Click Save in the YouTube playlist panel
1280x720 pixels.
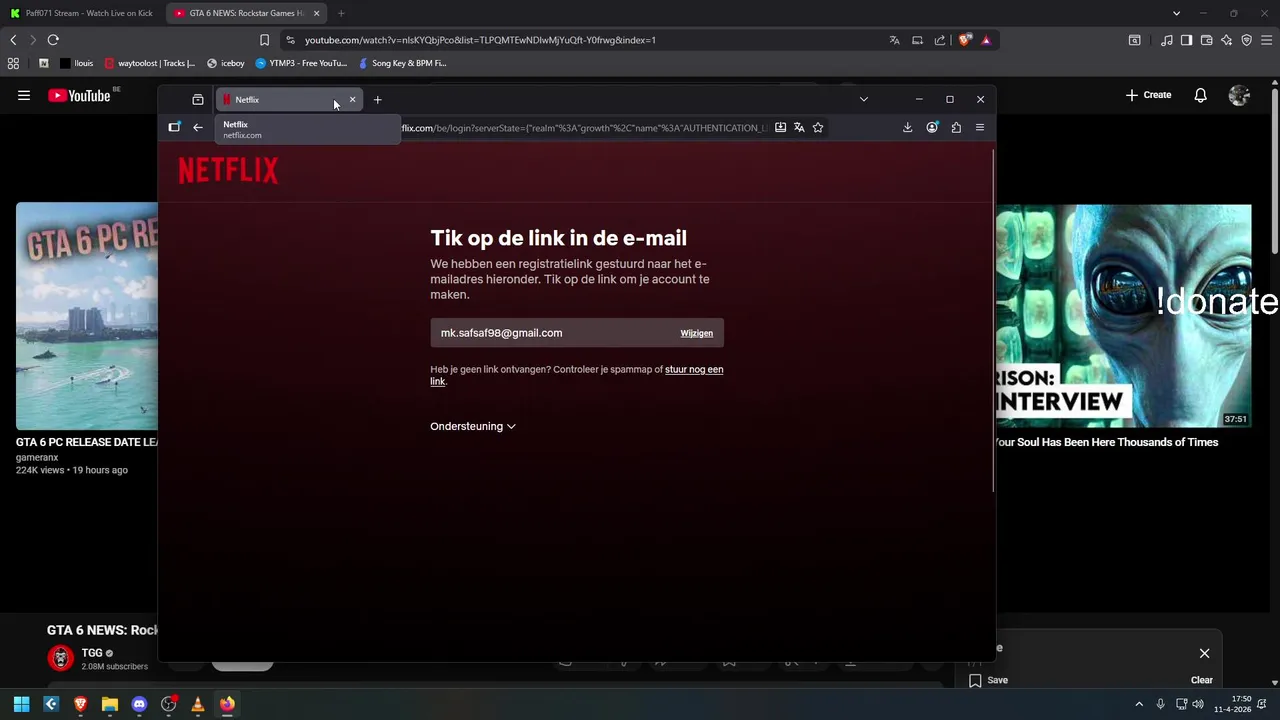coord(988,680)
